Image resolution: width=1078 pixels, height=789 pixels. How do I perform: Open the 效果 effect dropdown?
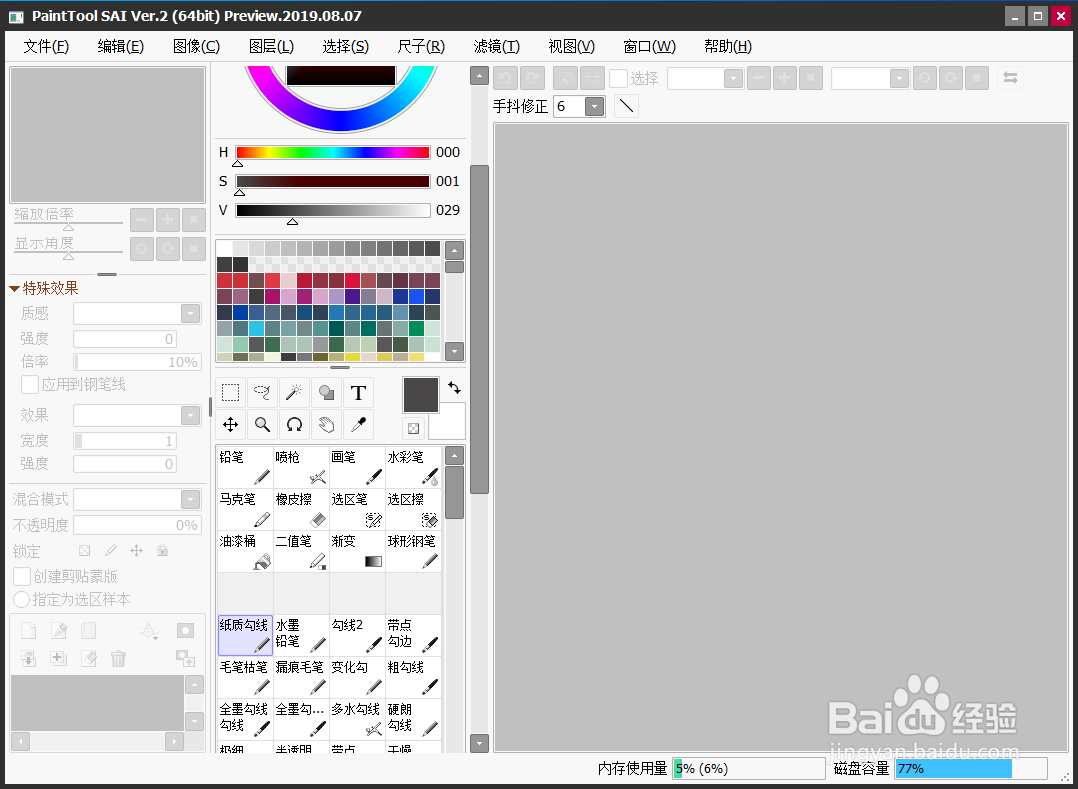(190, 415)
